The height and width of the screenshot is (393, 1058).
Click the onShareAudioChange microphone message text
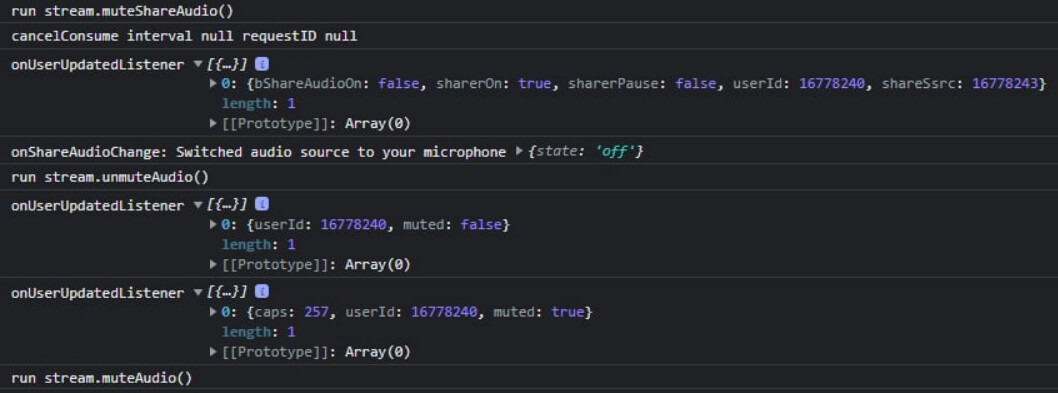tap(258, 151)
